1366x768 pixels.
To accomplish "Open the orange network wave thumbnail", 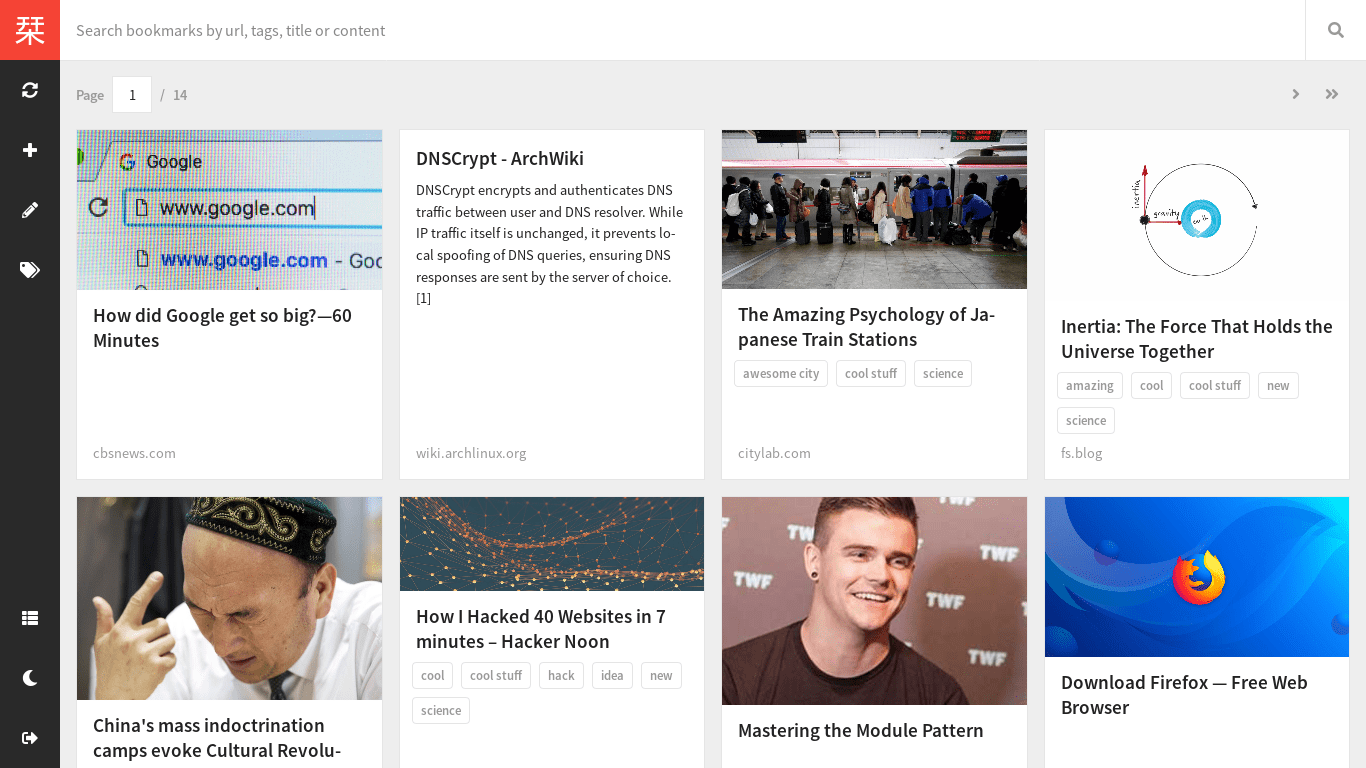I will [x=552, y=544].
